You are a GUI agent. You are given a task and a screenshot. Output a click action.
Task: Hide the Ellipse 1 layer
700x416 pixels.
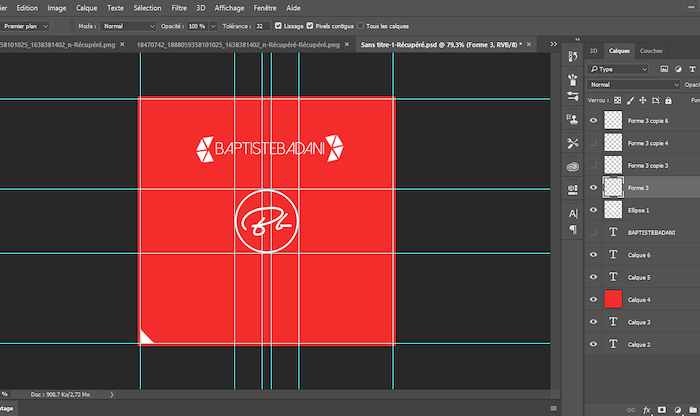pyautogui.click(x=593, y=210)
